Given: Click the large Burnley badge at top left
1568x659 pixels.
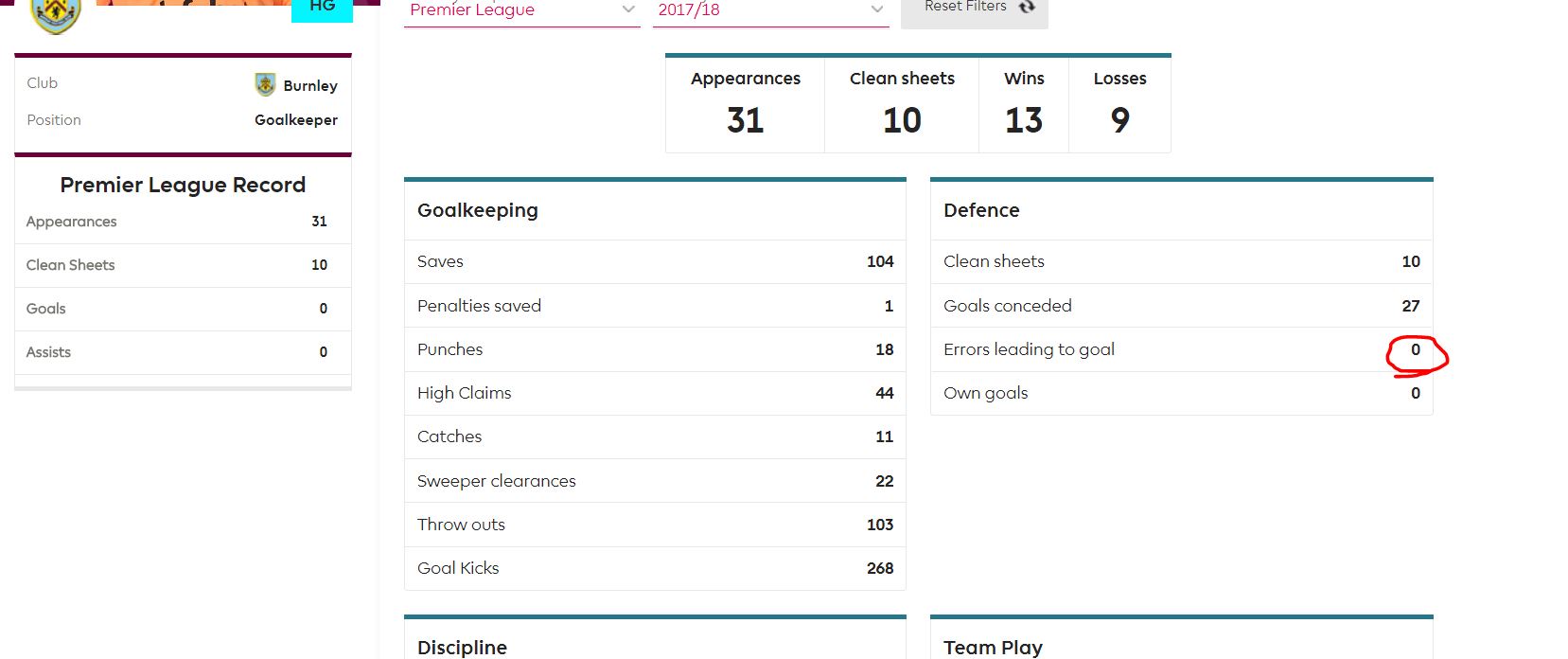Looking at the screenshot, I should (x=56, y=13).
